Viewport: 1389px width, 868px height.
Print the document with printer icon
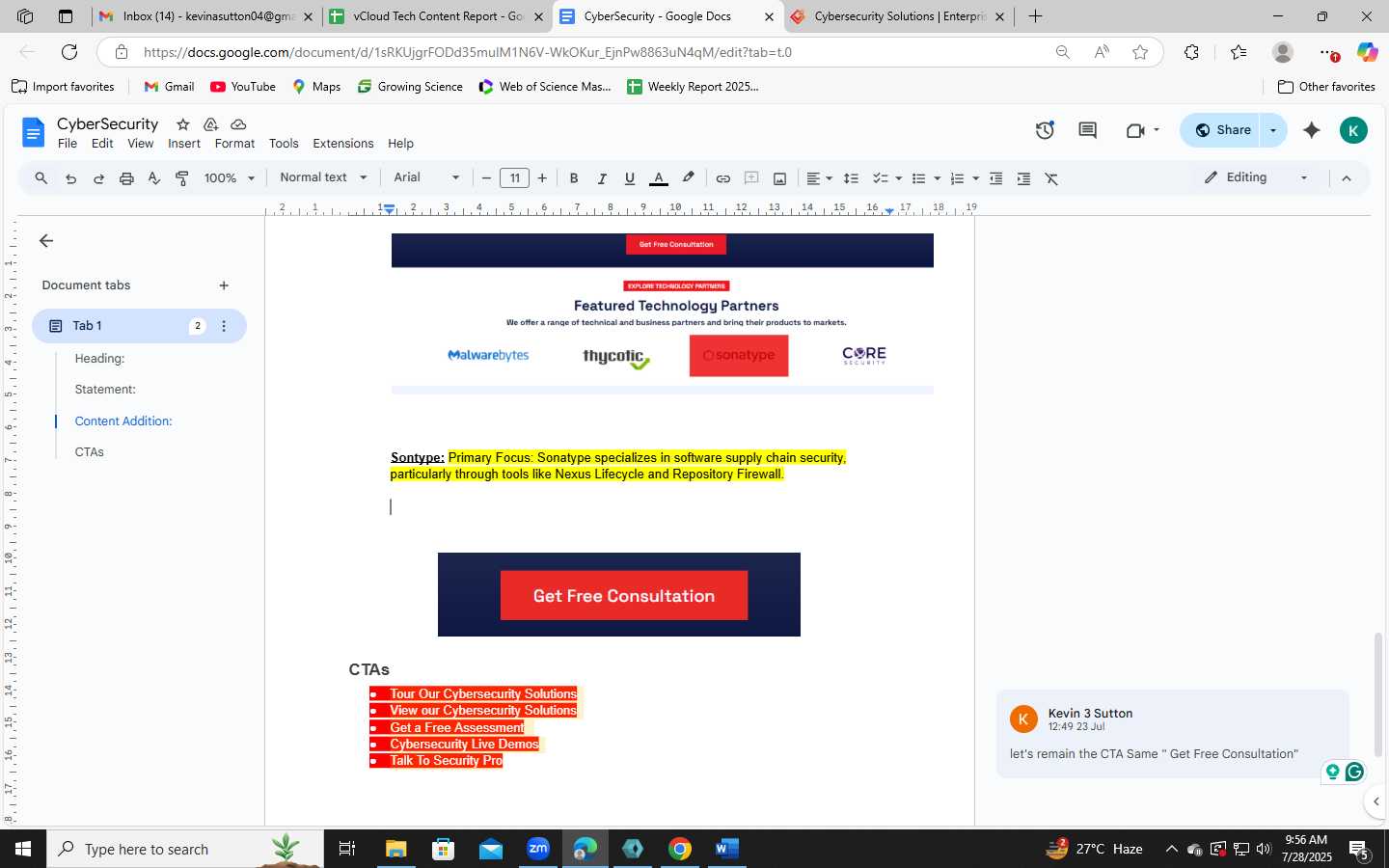click(x=126, y=178)
